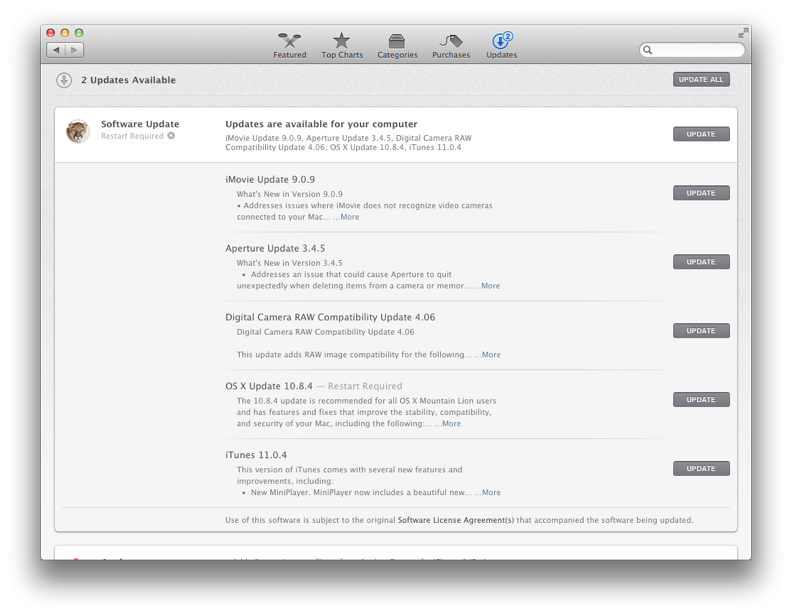
Task: Click the 'Software Update' title text
Action: [140, 124]
